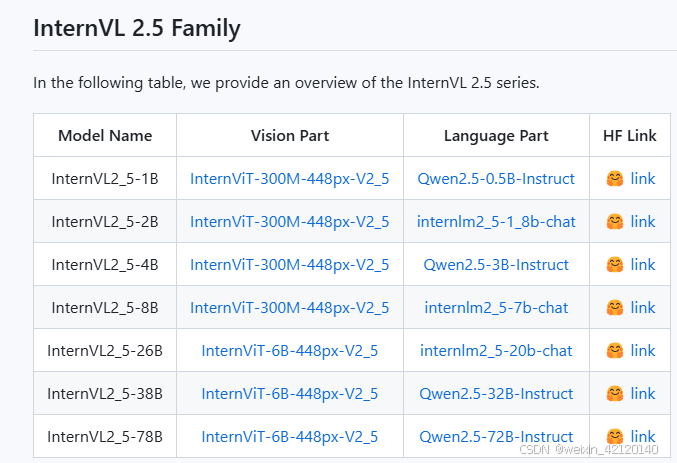Click the hugging face emoji in InternVL2_5-2B row

point(615,222)
